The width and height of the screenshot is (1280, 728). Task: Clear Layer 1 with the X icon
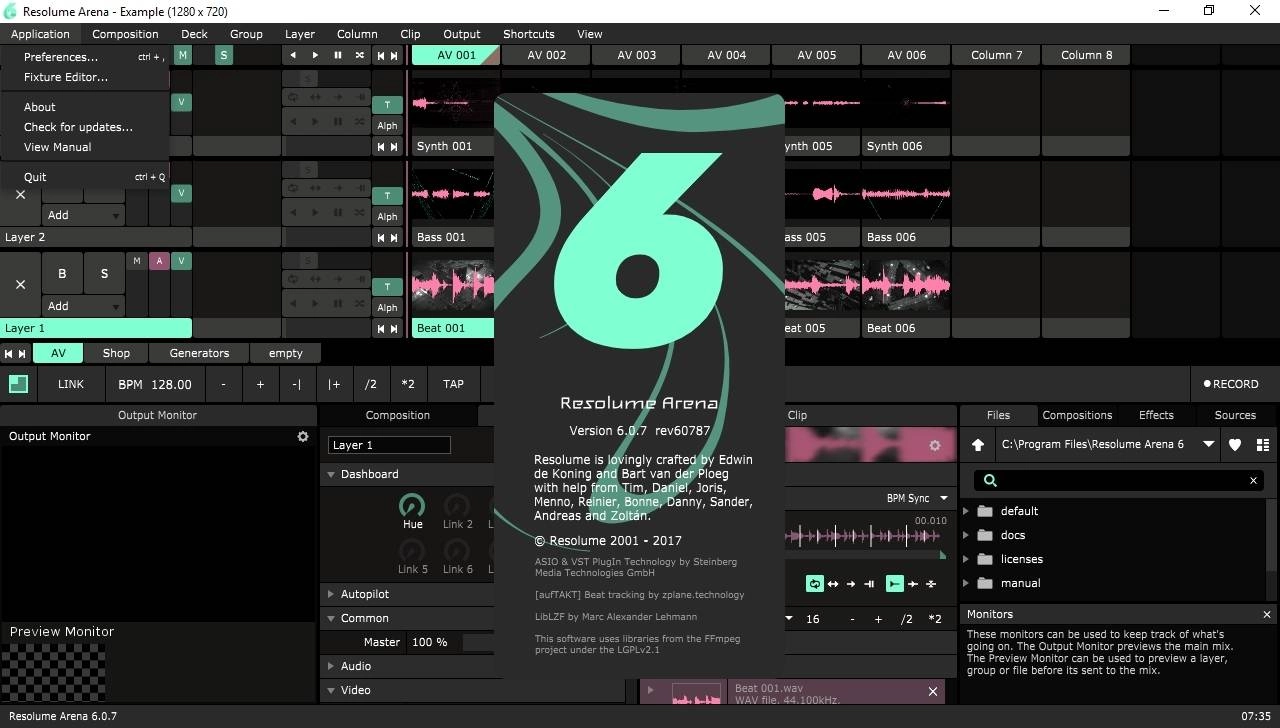tap(20, 285)
